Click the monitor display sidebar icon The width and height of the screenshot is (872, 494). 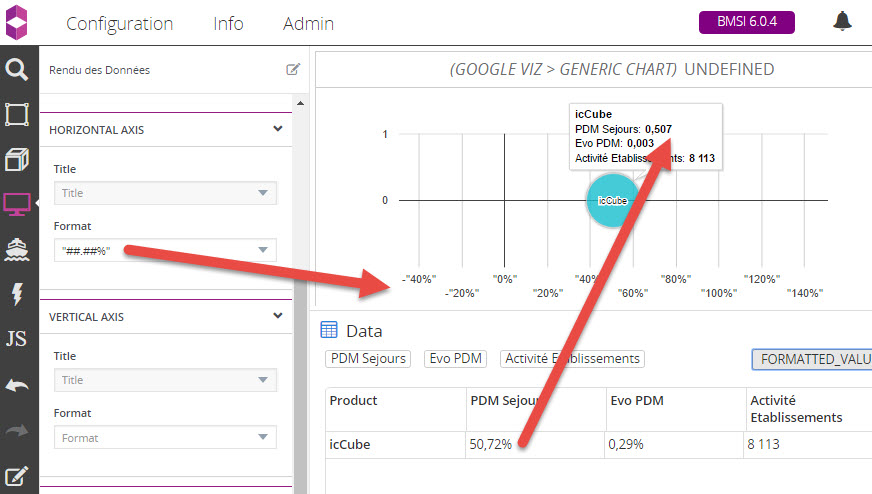click(x=17, y=204)
